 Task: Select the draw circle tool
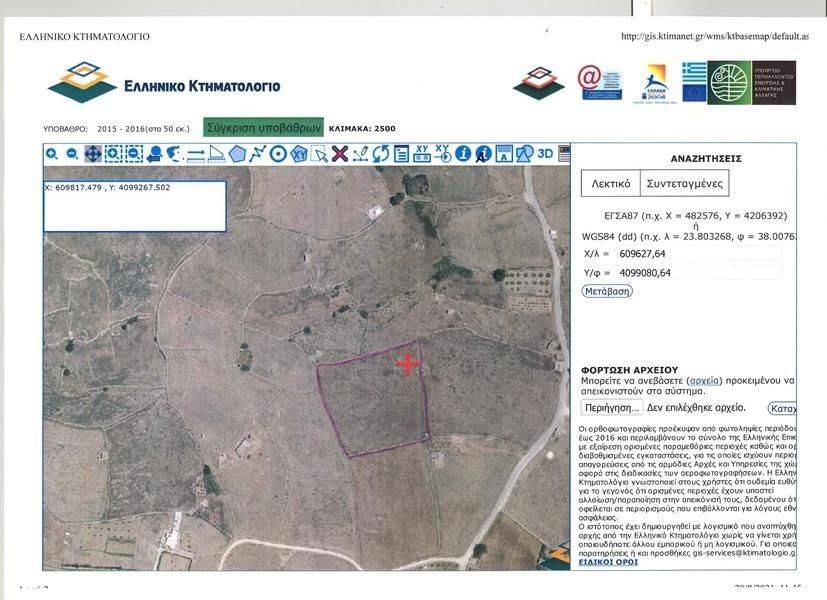click(278, 154)
